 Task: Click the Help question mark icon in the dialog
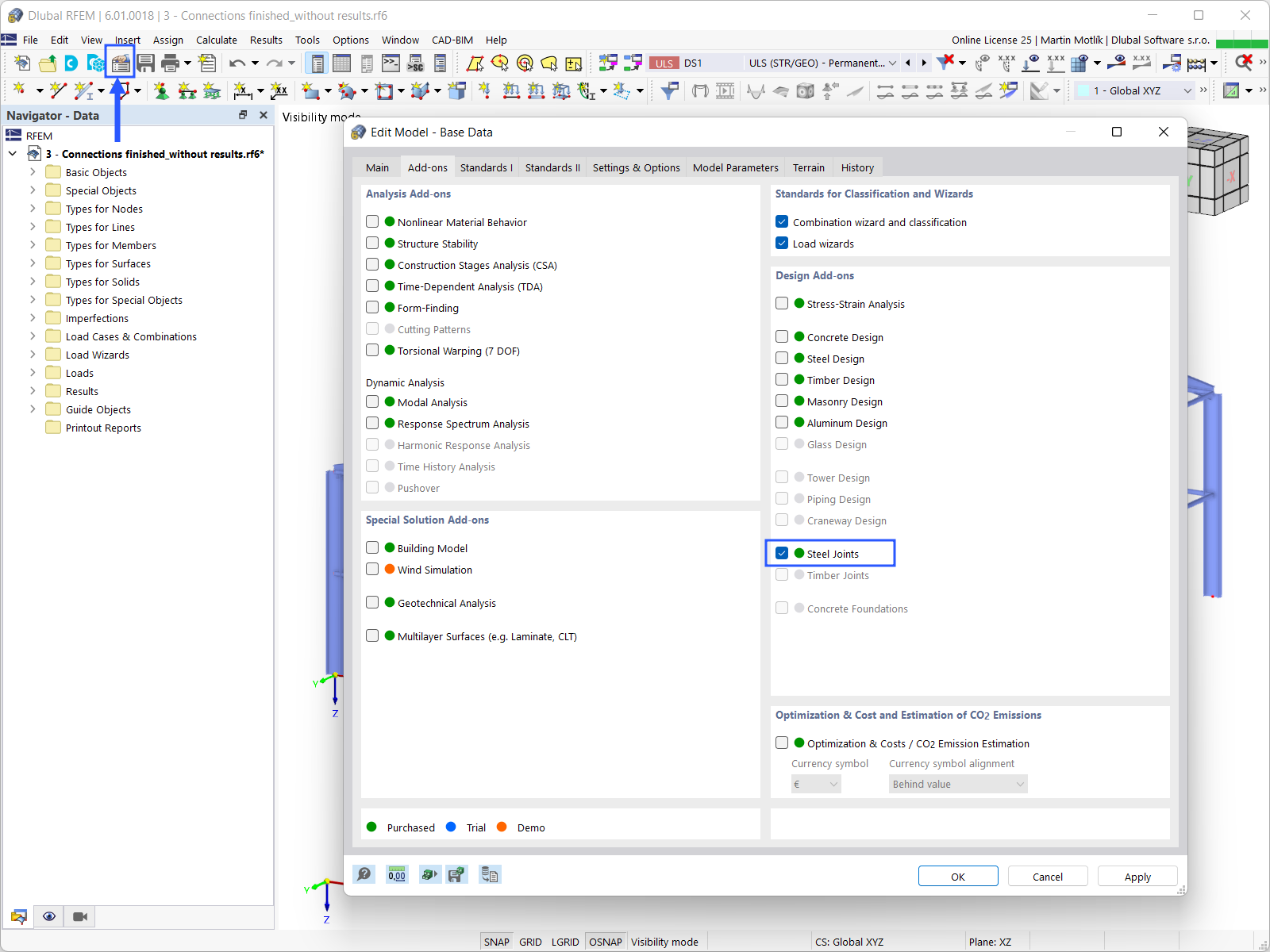(364, 874)
